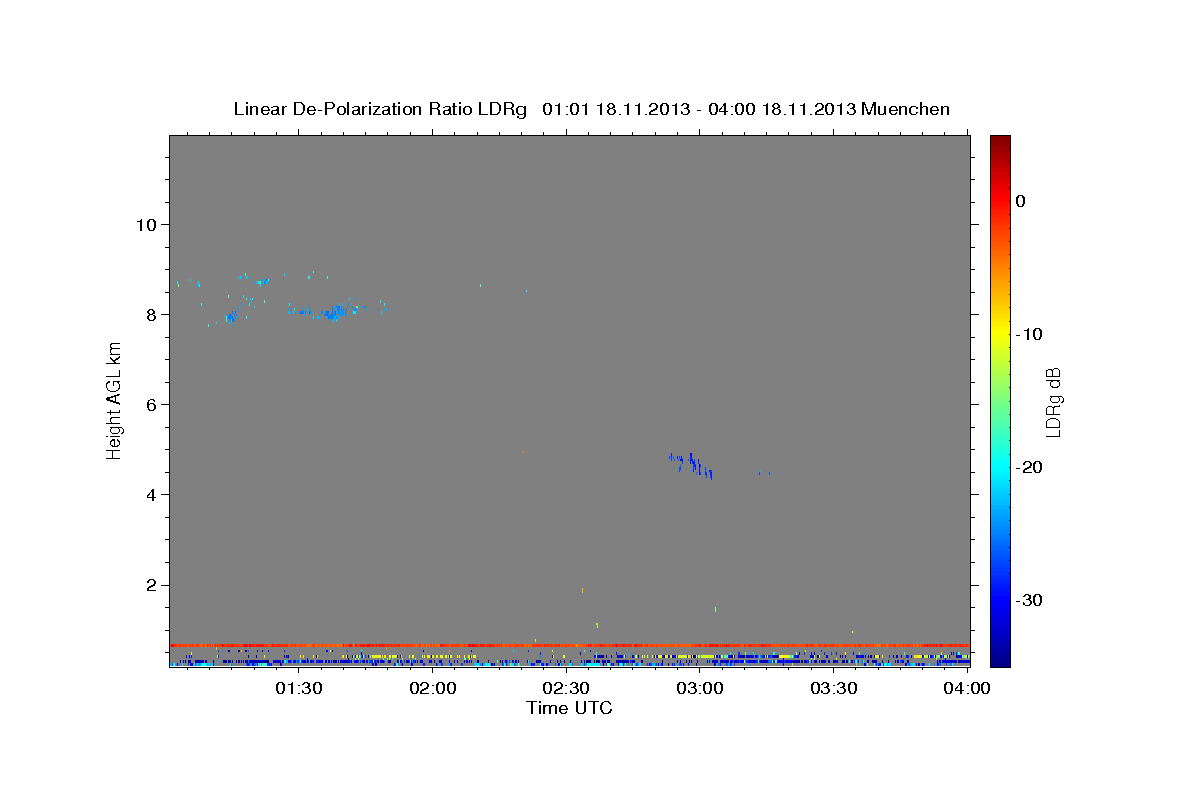Click the dark blue bottom of the colorbar
This screenshot has width=1200, height=800.
[x=1000, y=655]
